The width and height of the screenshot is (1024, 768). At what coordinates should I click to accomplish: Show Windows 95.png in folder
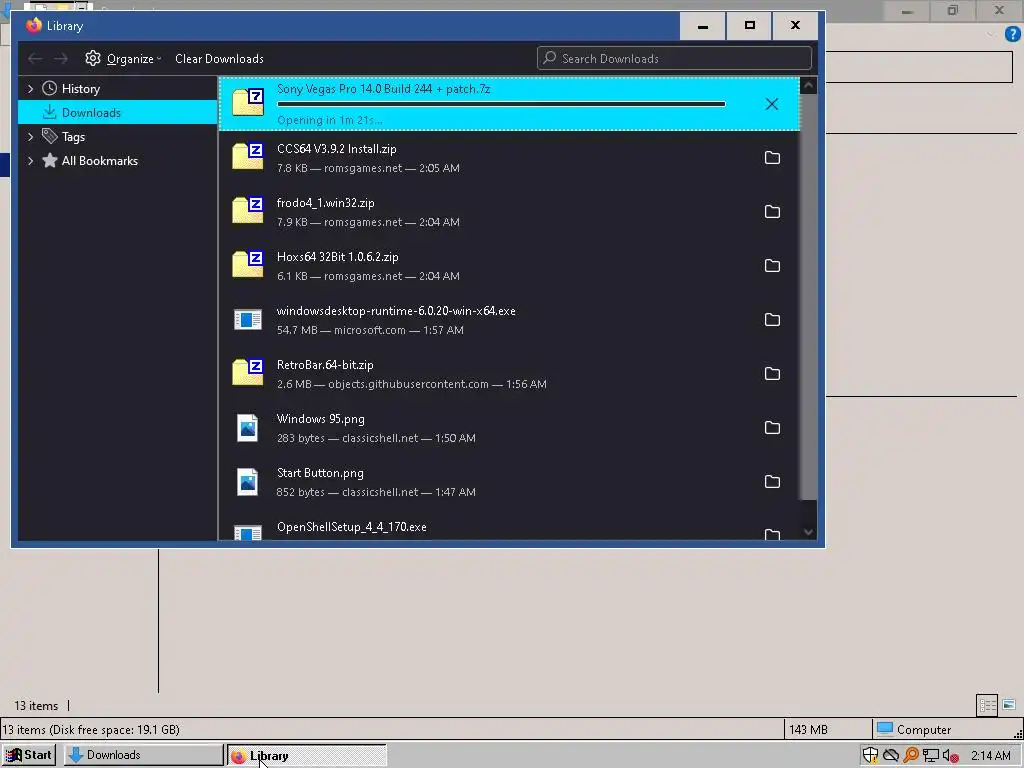(772, 428)
